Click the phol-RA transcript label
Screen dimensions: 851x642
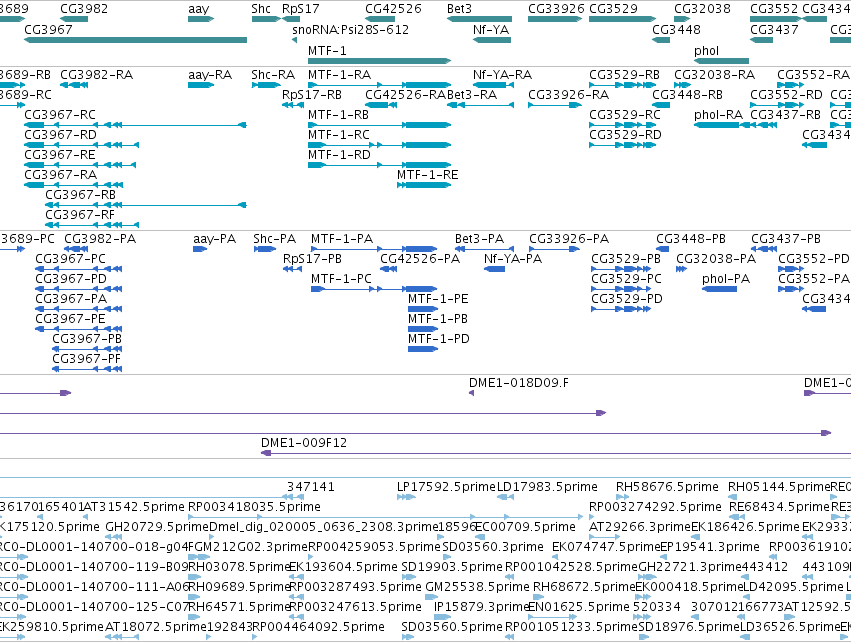tap(719, 115)
